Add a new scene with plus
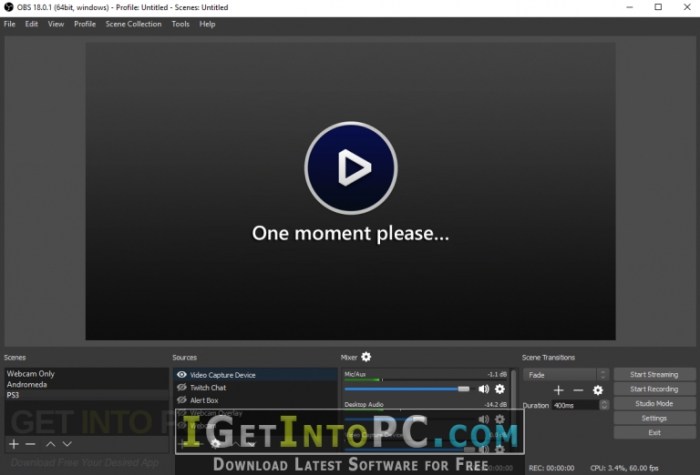 (14, 444)
